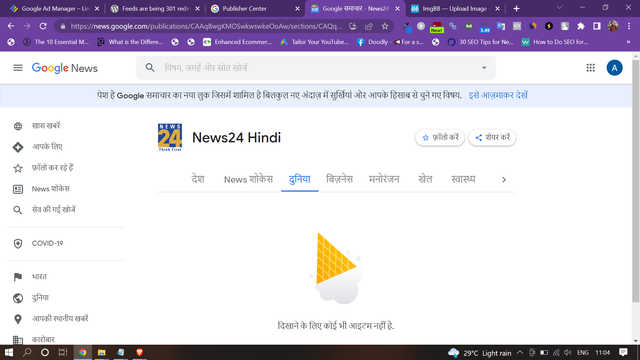
Task: Switch to 'Feeds are being 301' tab
Action: [x=156, y=9]
